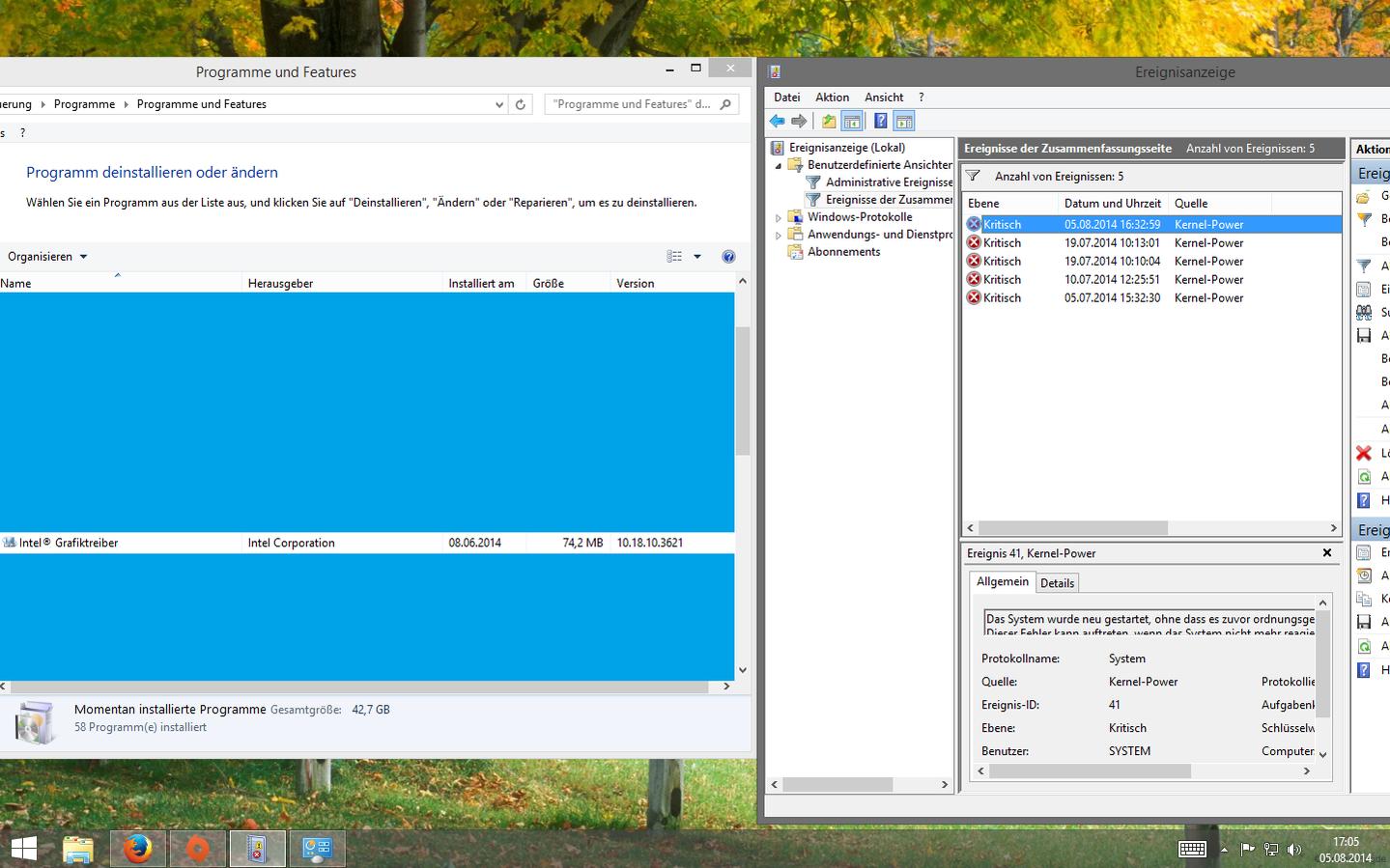Click the help icon in Programme und Features
Image resolution: width=1390 pixels, height=868 pixels.
728,256
